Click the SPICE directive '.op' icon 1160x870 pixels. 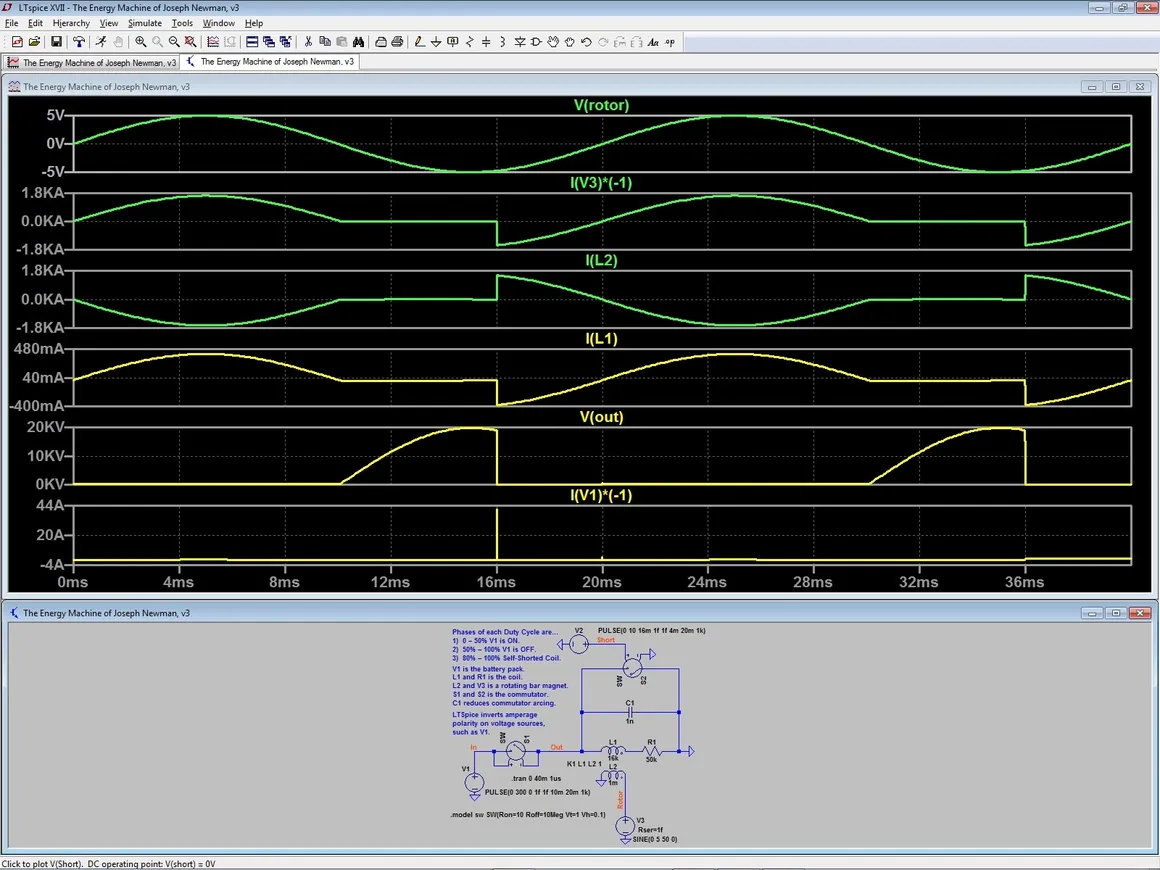(670, 42)
